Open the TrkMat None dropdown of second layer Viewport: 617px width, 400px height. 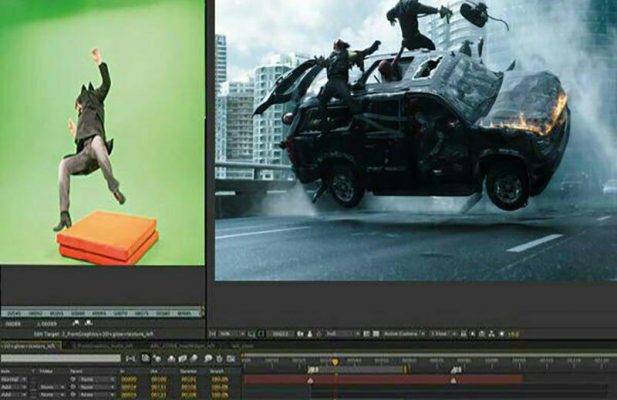coord(52,387)
